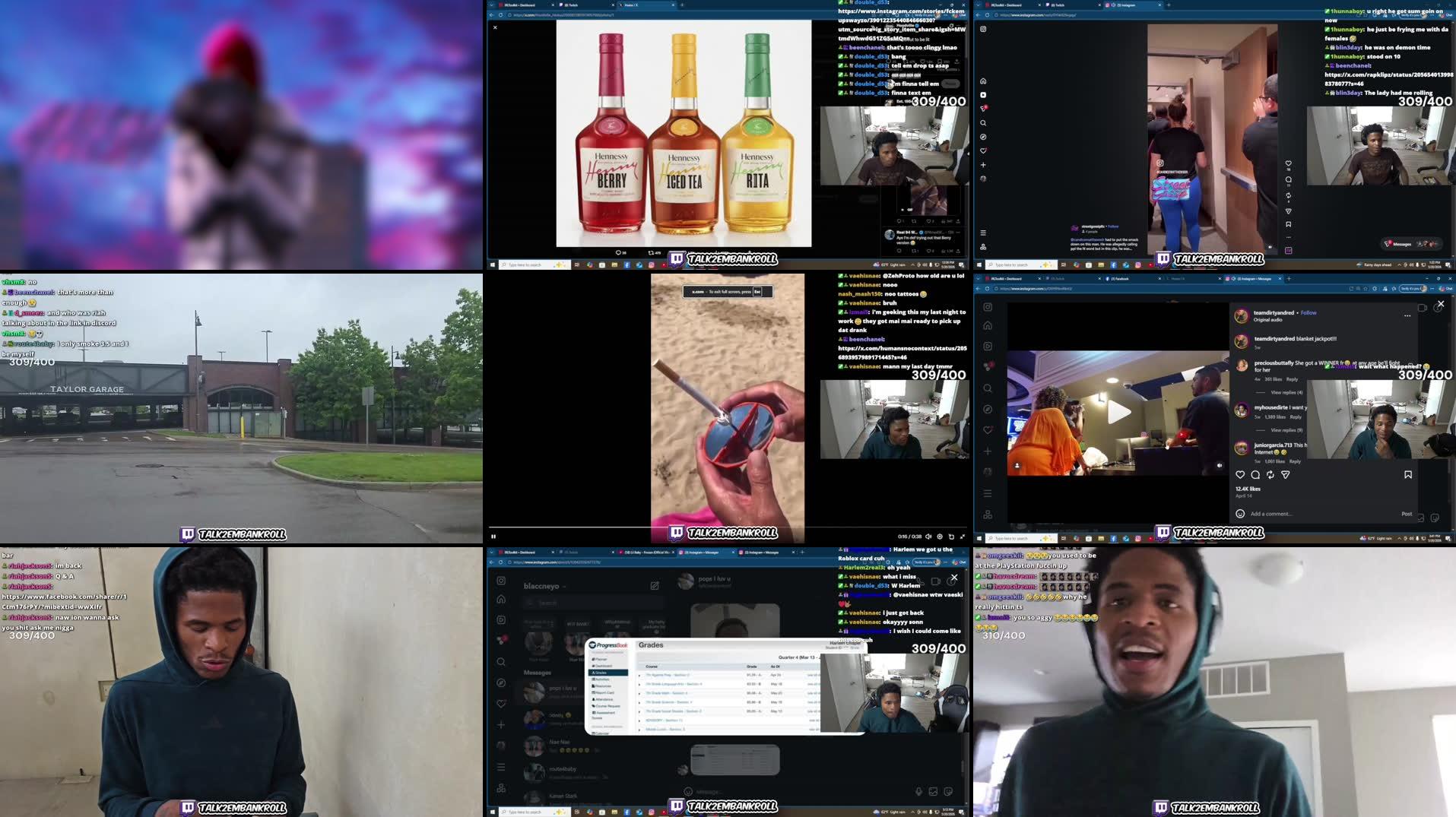Click Search box under blaccneyo

[593, 603]
